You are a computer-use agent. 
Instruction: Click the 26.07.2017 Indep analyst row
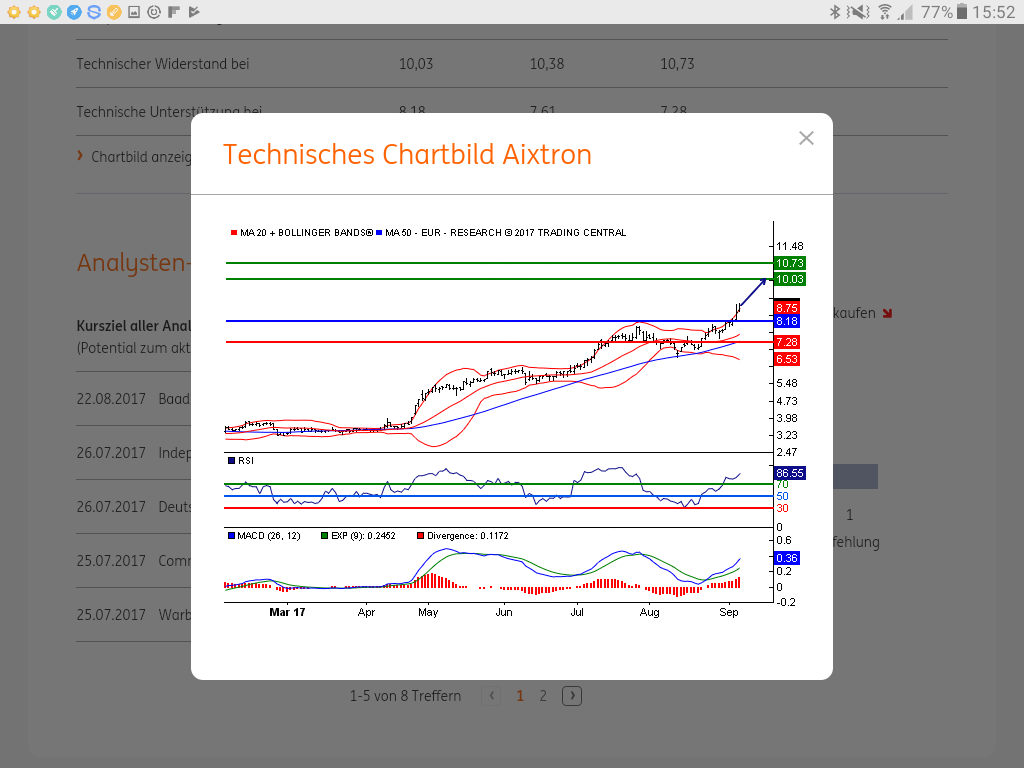[x=133, y=453]
